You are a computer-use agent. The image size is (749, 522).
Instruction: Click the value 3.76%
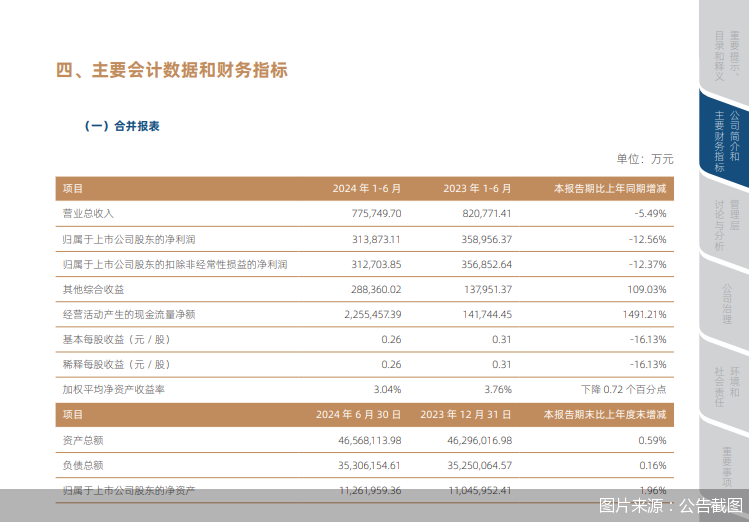[498, 390]
